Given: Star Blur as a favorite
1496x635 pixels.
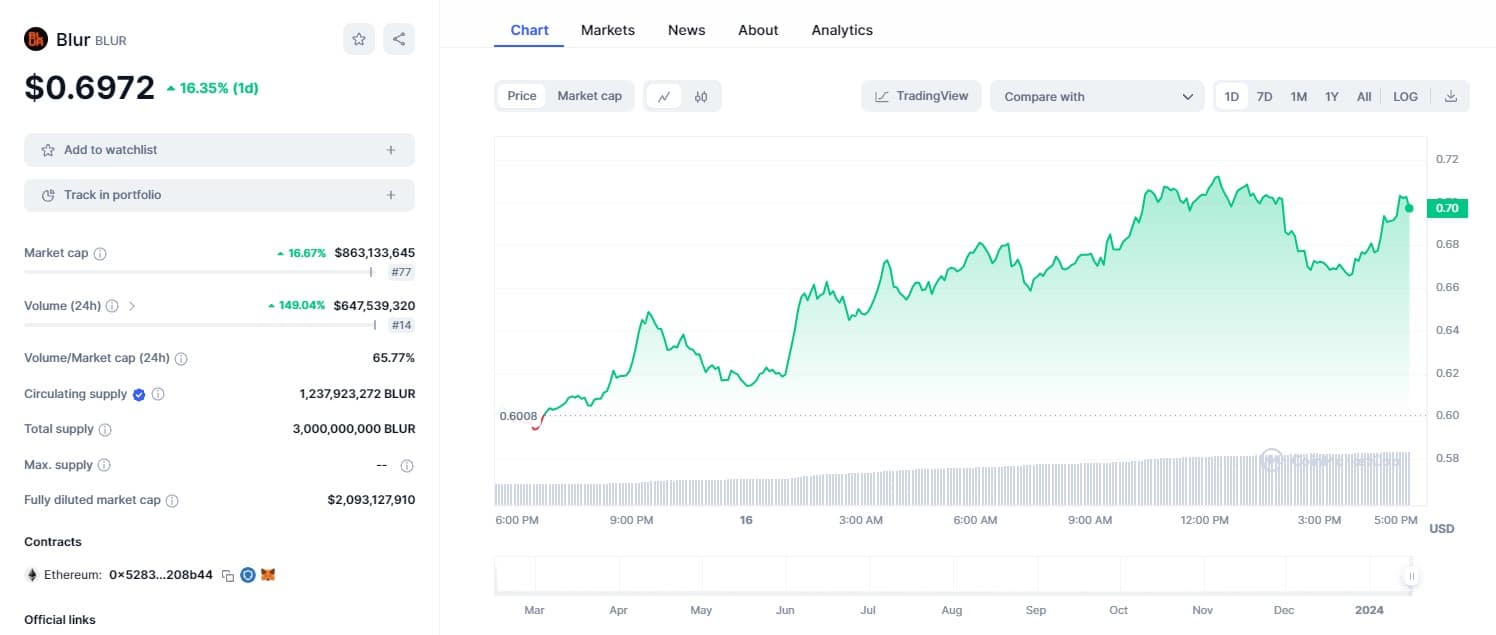Looking at the screenshot, I should pyautogui.click(x=359, y=39).
